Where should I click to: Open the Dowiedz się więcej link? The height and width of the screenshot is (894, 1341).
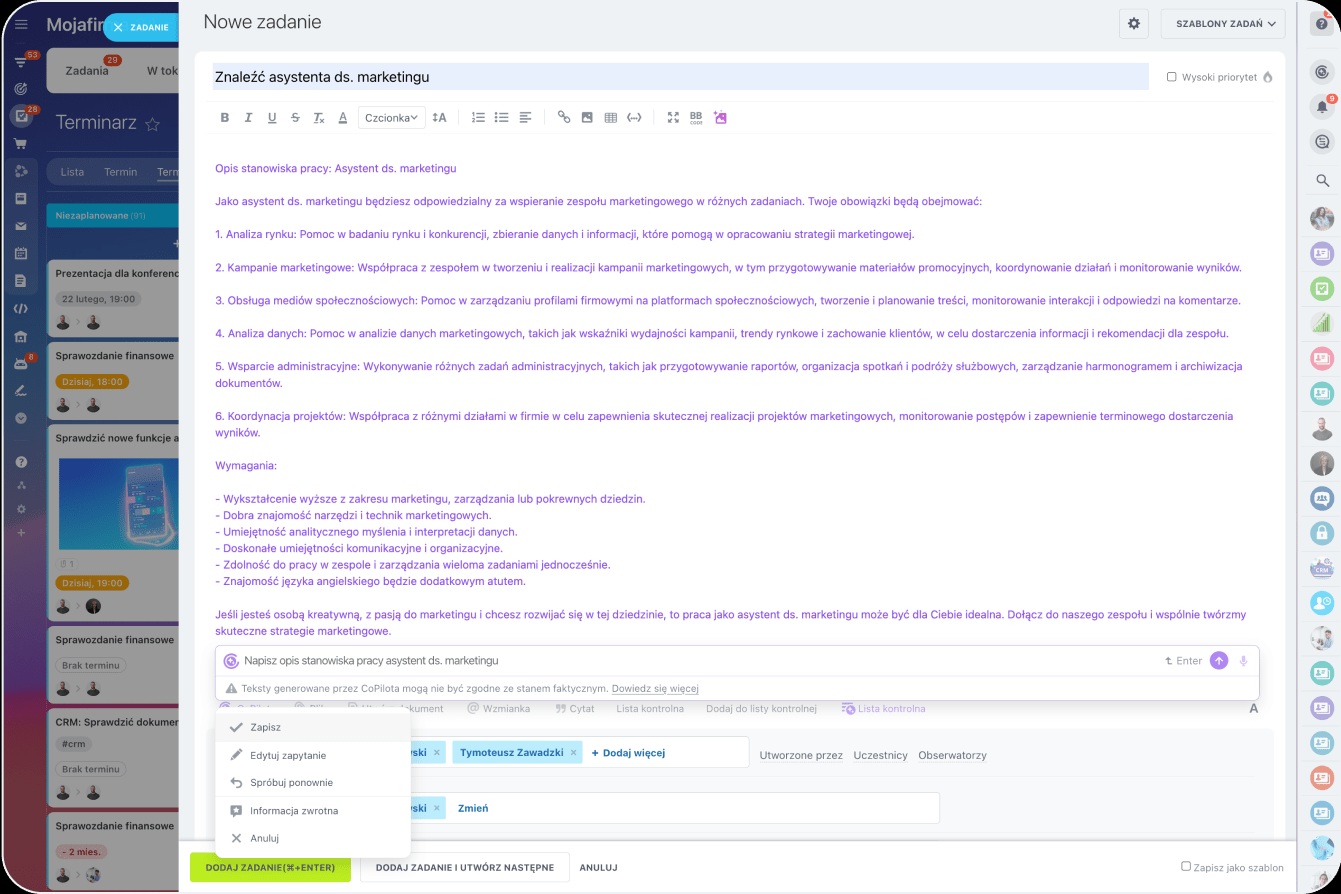[x=655, y=689]
